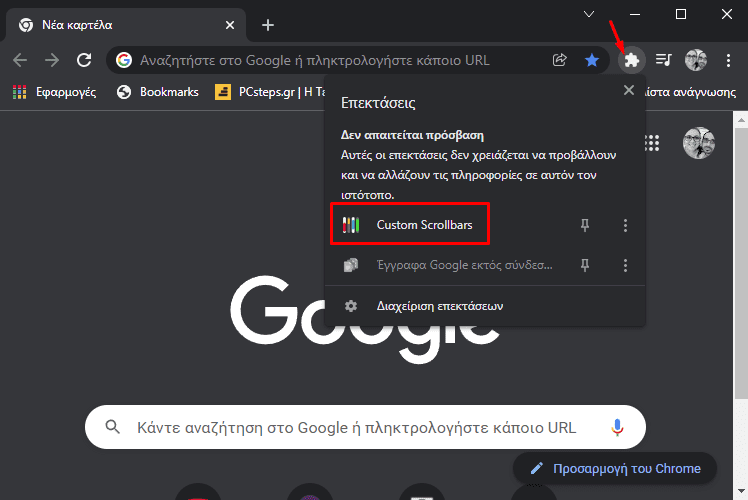Screen dimensions: 748x500
Task: Reload the current page
Action: pyautogui.click(x=84, y=60)
